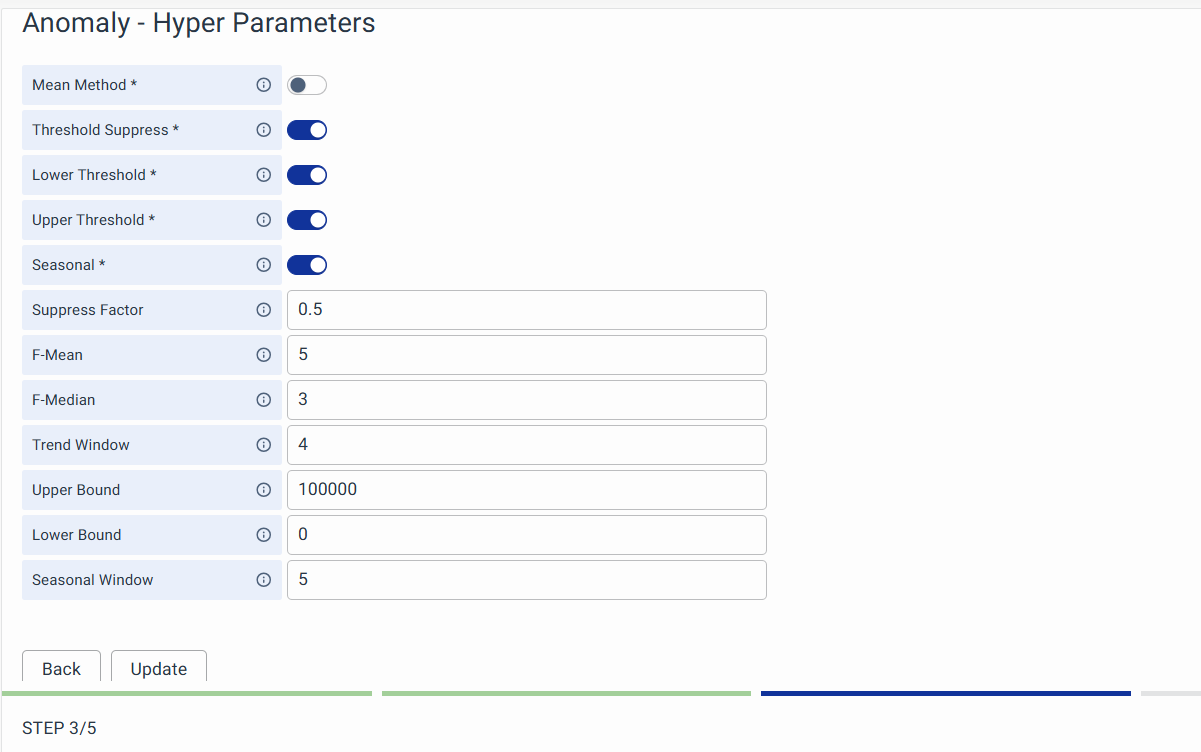Click info icon beside F-Mean
This screenshot has width=1201, height=752.
264,355
